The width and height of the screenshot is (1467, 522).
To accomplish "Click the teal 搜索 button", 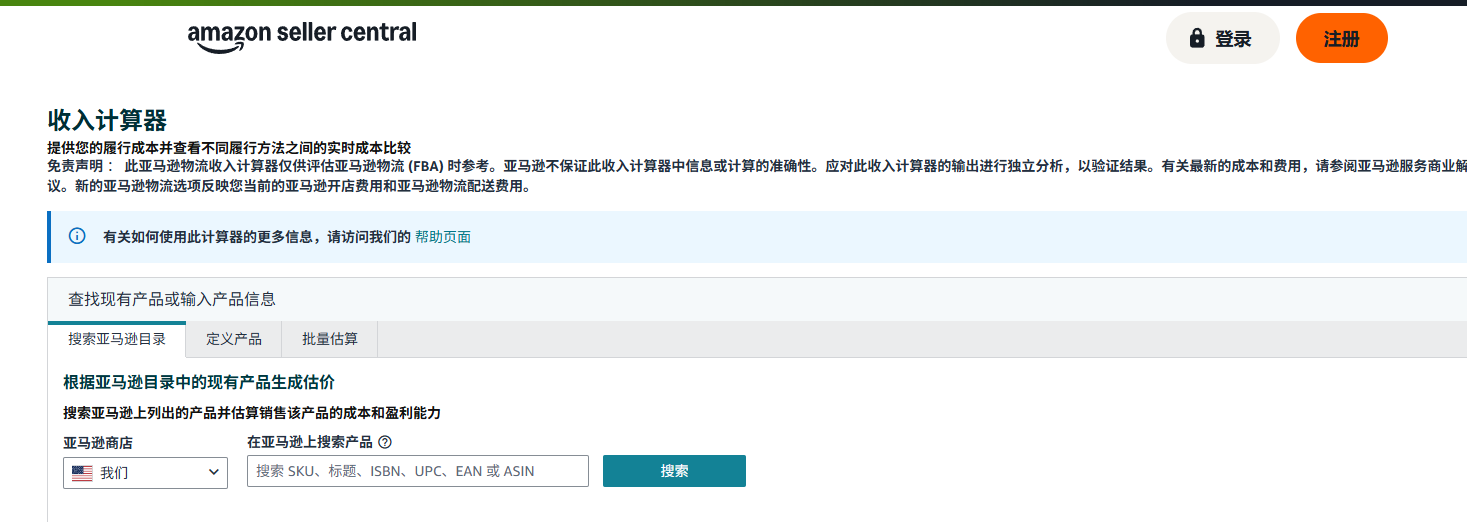I will [674, 471].
